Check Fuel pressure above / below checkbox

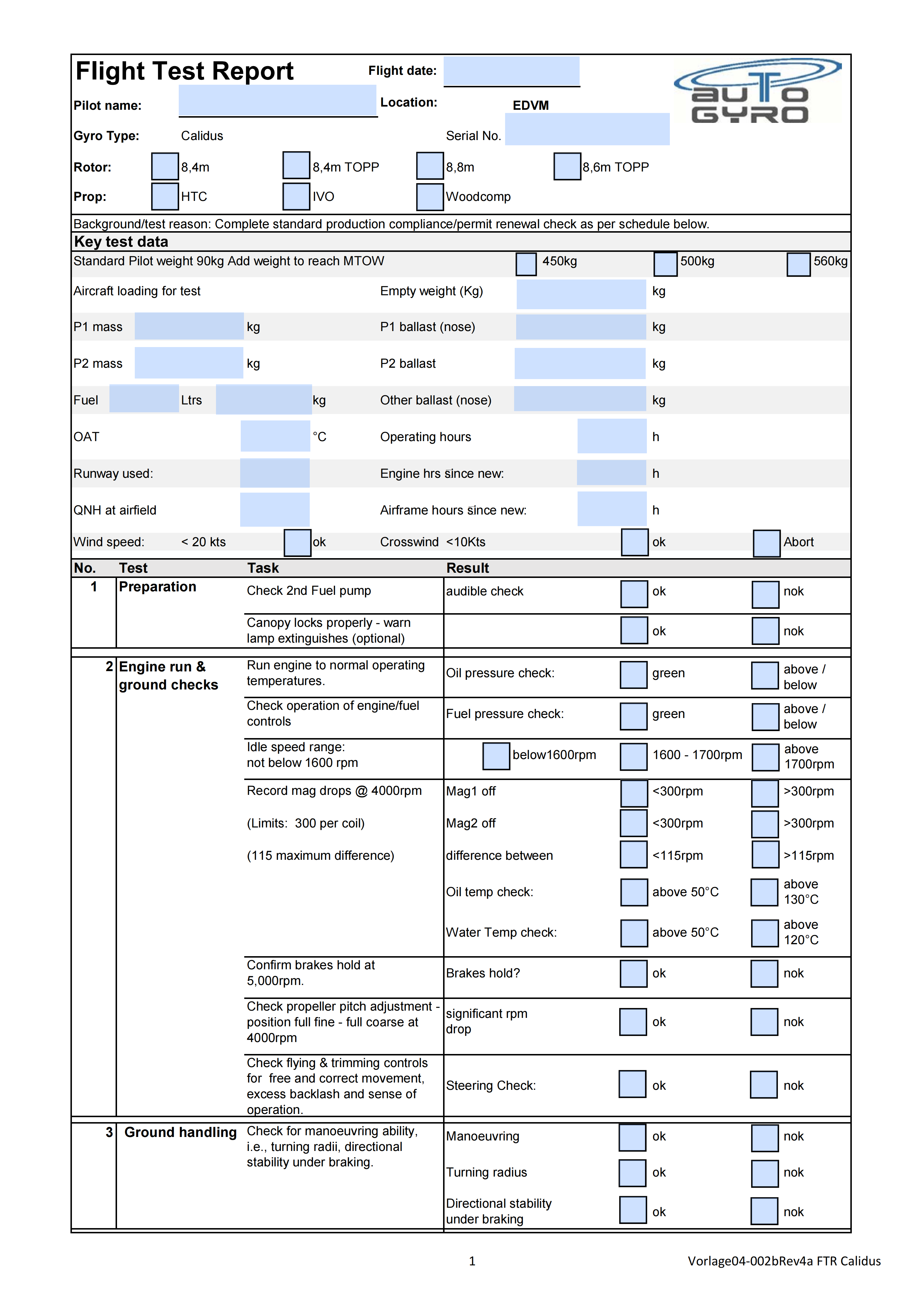click(765, 717)
